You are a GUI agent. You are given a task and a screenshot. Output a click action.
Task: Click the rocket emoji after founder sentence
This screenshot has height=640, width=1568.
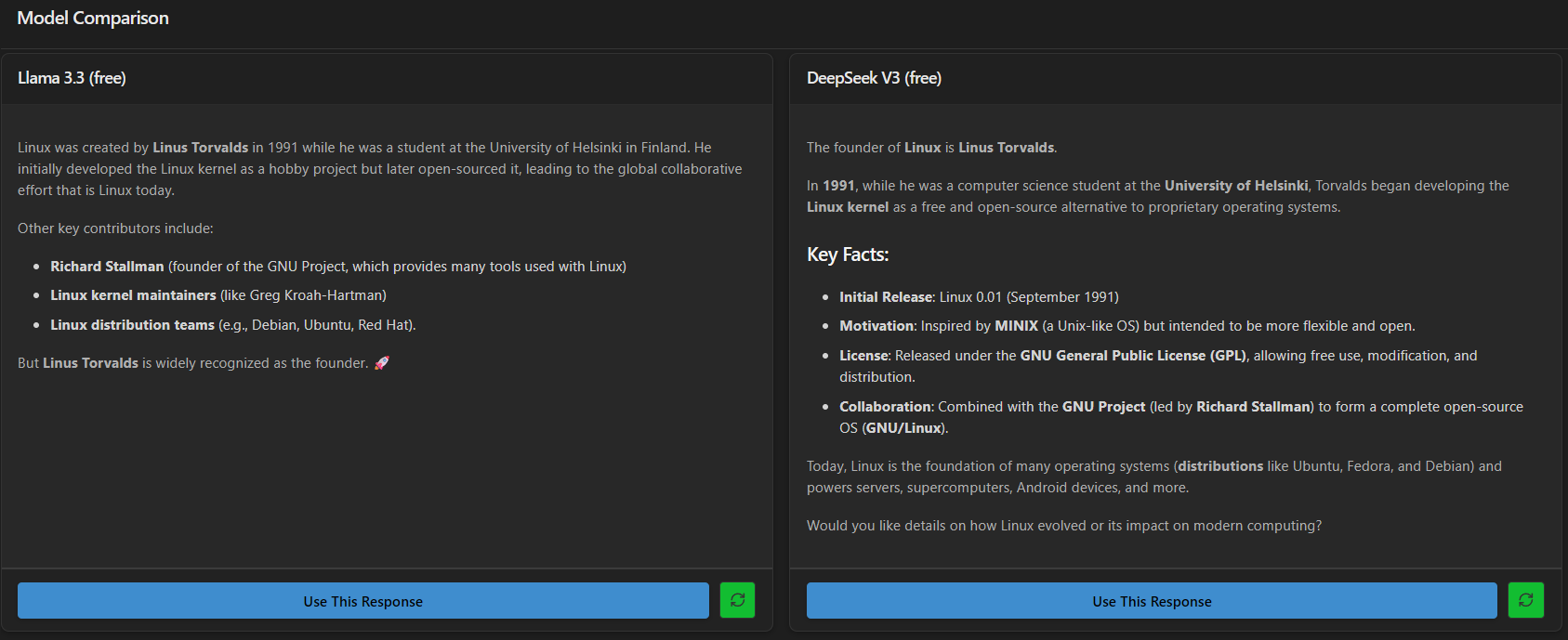point(381,363)
